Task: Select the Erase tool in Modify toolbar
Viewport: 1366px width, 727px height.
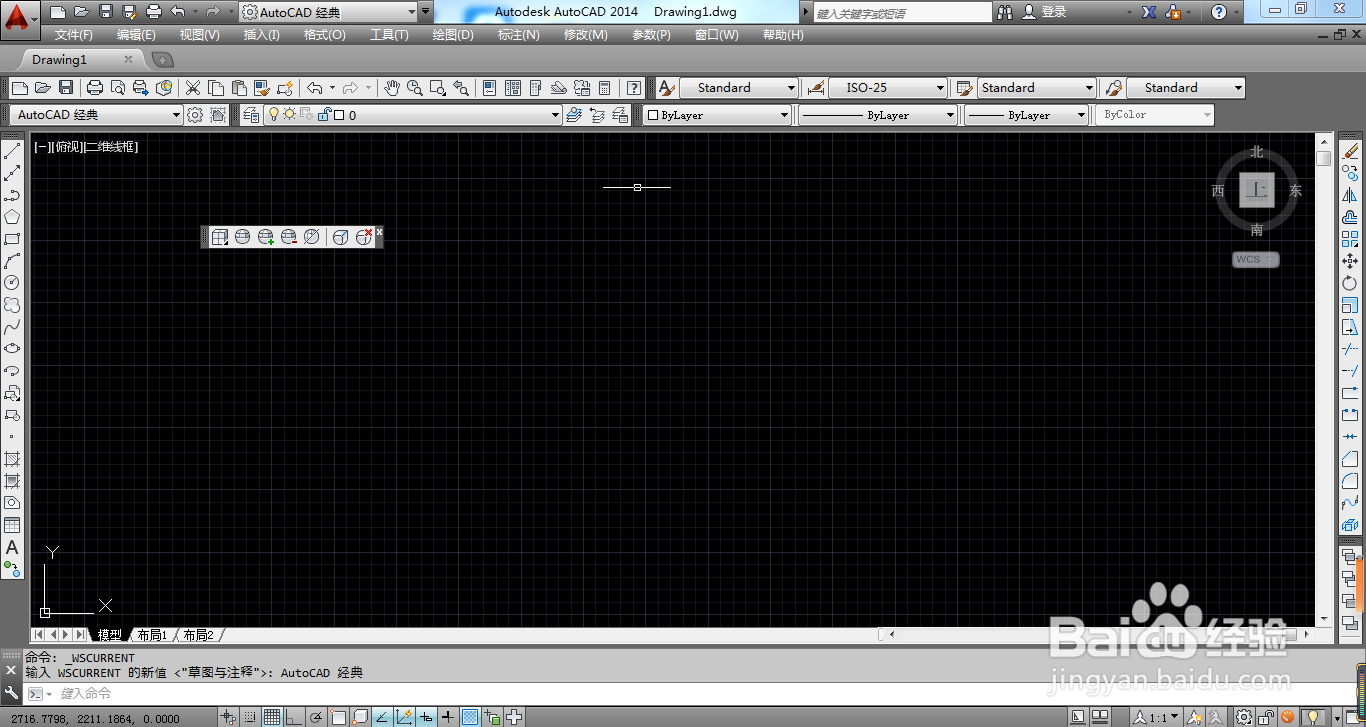Action: click(1350, 151)
